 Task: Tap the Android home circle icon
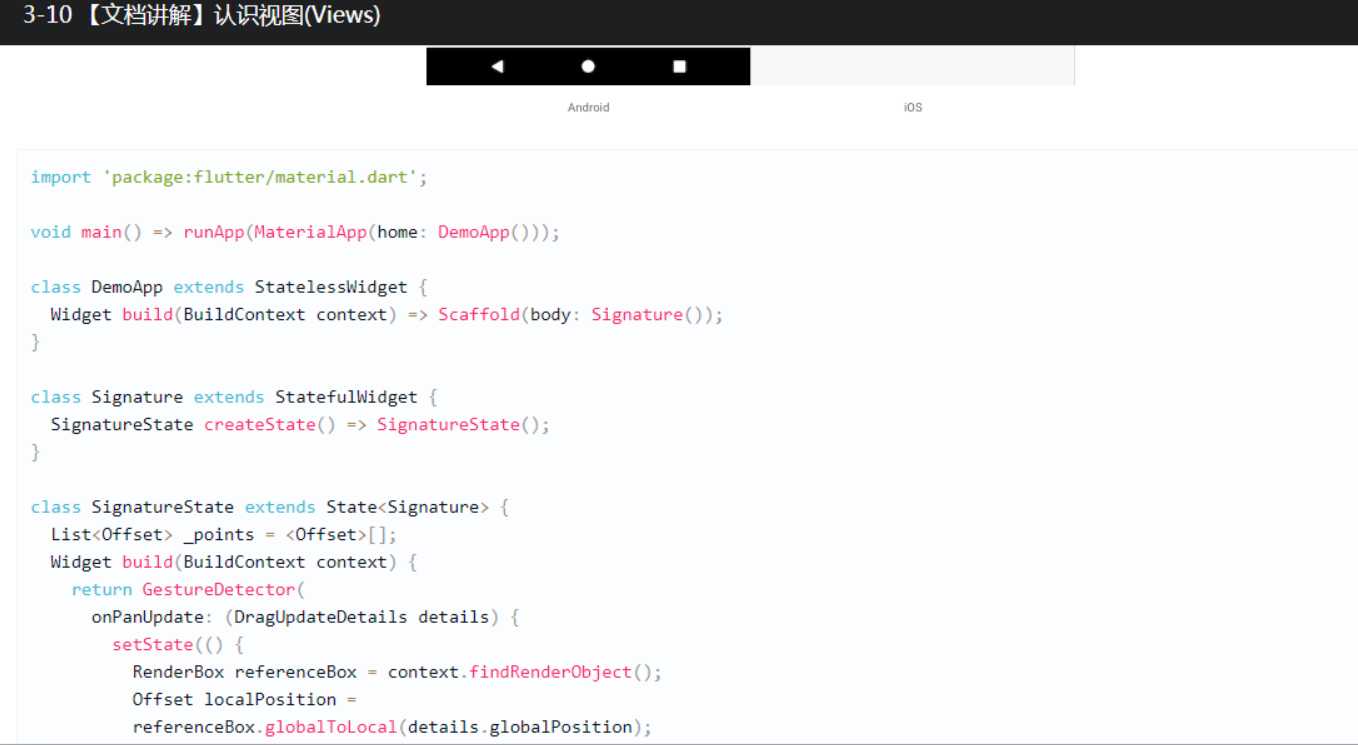(588, 66)
